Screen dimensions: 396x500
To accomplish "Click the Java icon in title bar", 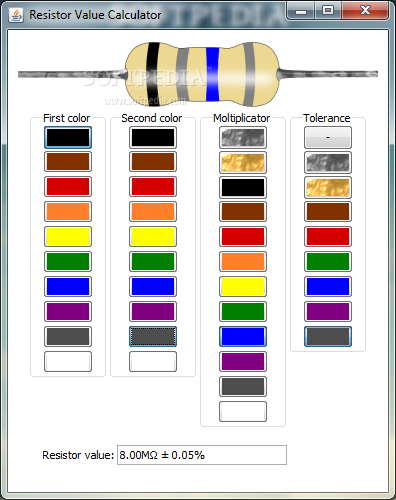I will (16, 15).
